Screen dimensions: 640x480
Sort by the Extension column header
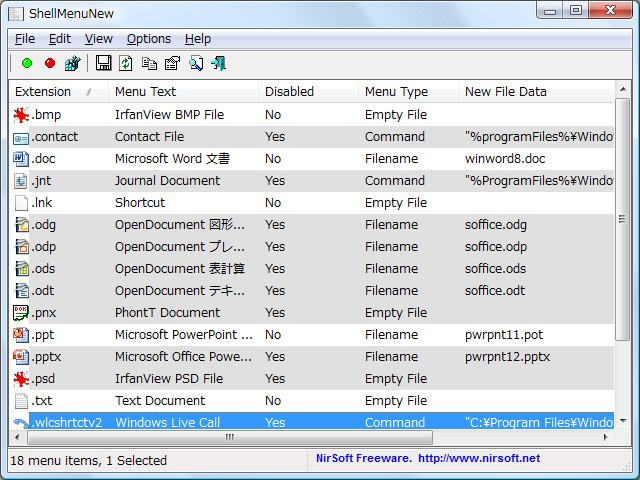[x=58, y=91]
